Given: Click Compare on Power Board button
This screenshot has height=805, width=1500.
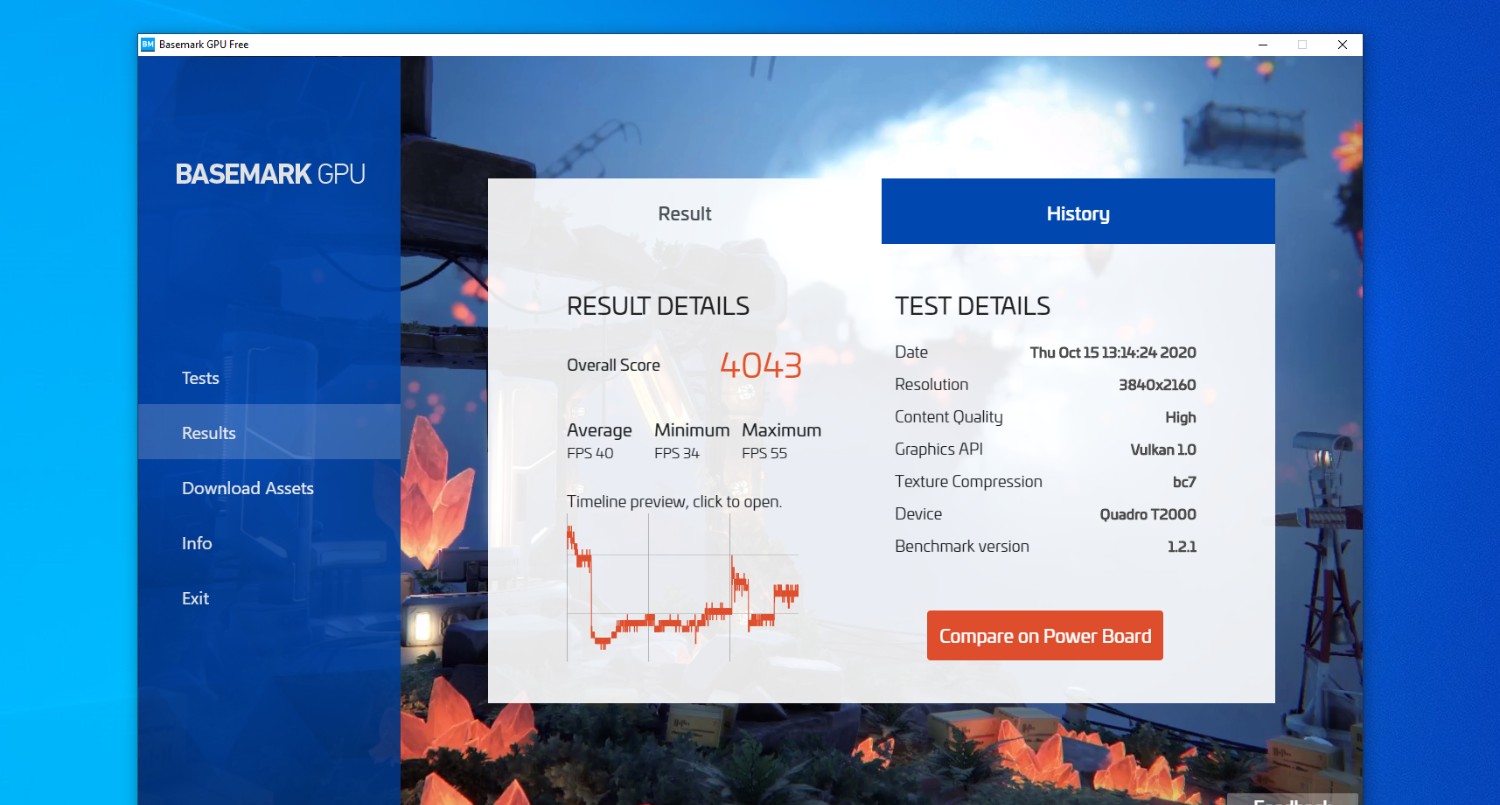Looking at the screenshot, I should (1045, 636).
